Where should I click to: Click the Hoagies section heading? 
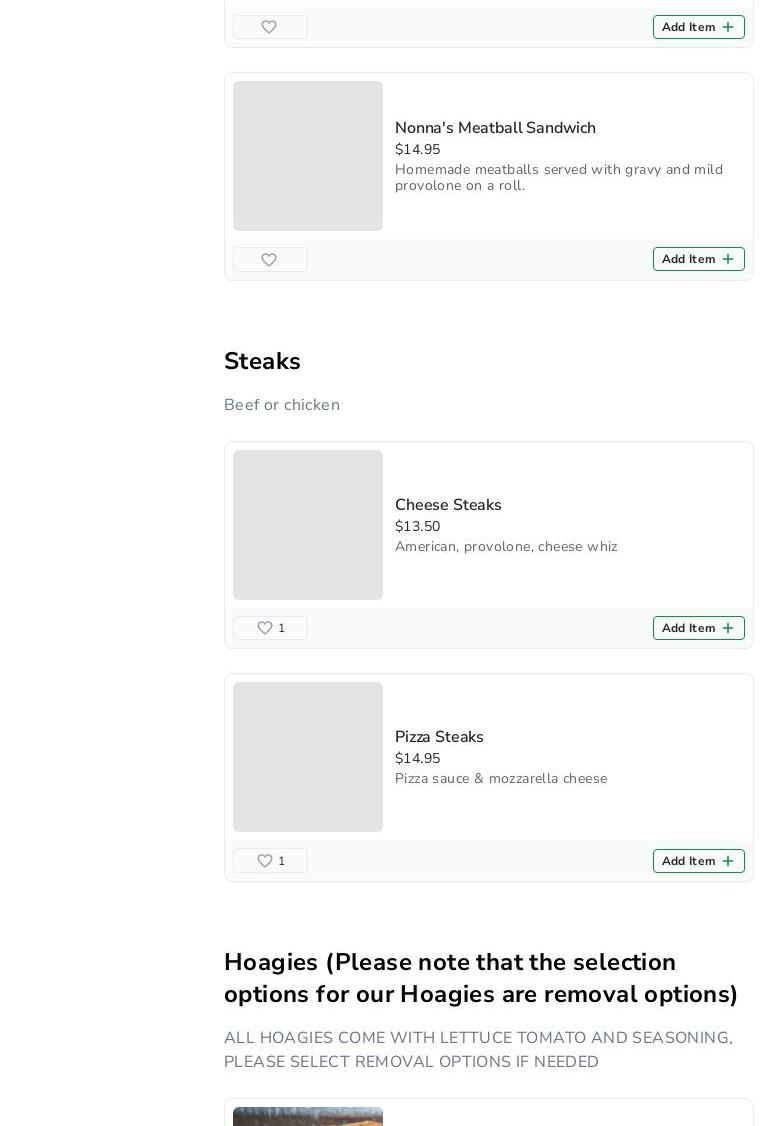481,978
